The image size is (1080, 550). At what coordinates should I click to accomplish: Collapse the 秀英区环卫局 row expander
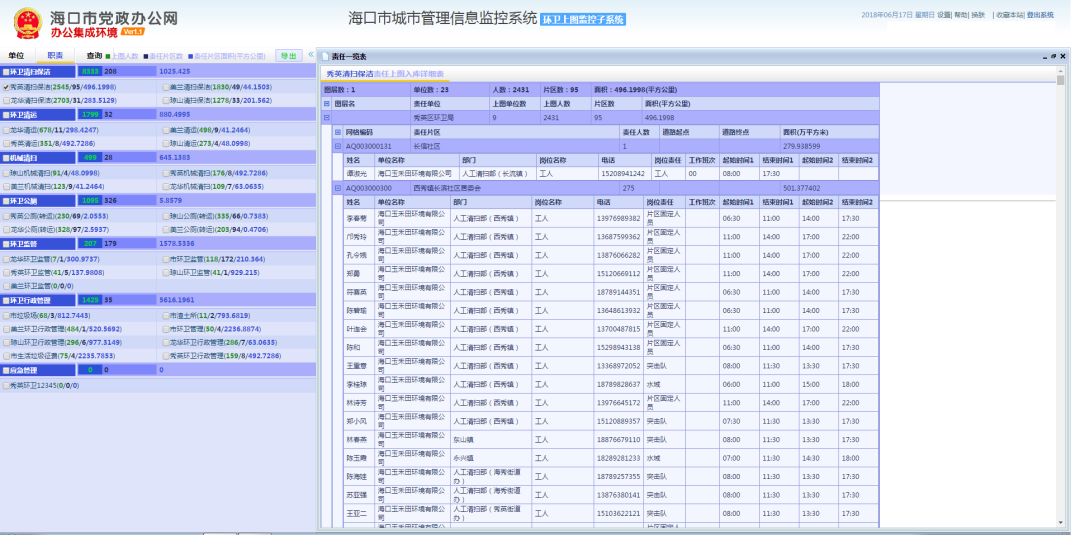[x=326, y=118]
